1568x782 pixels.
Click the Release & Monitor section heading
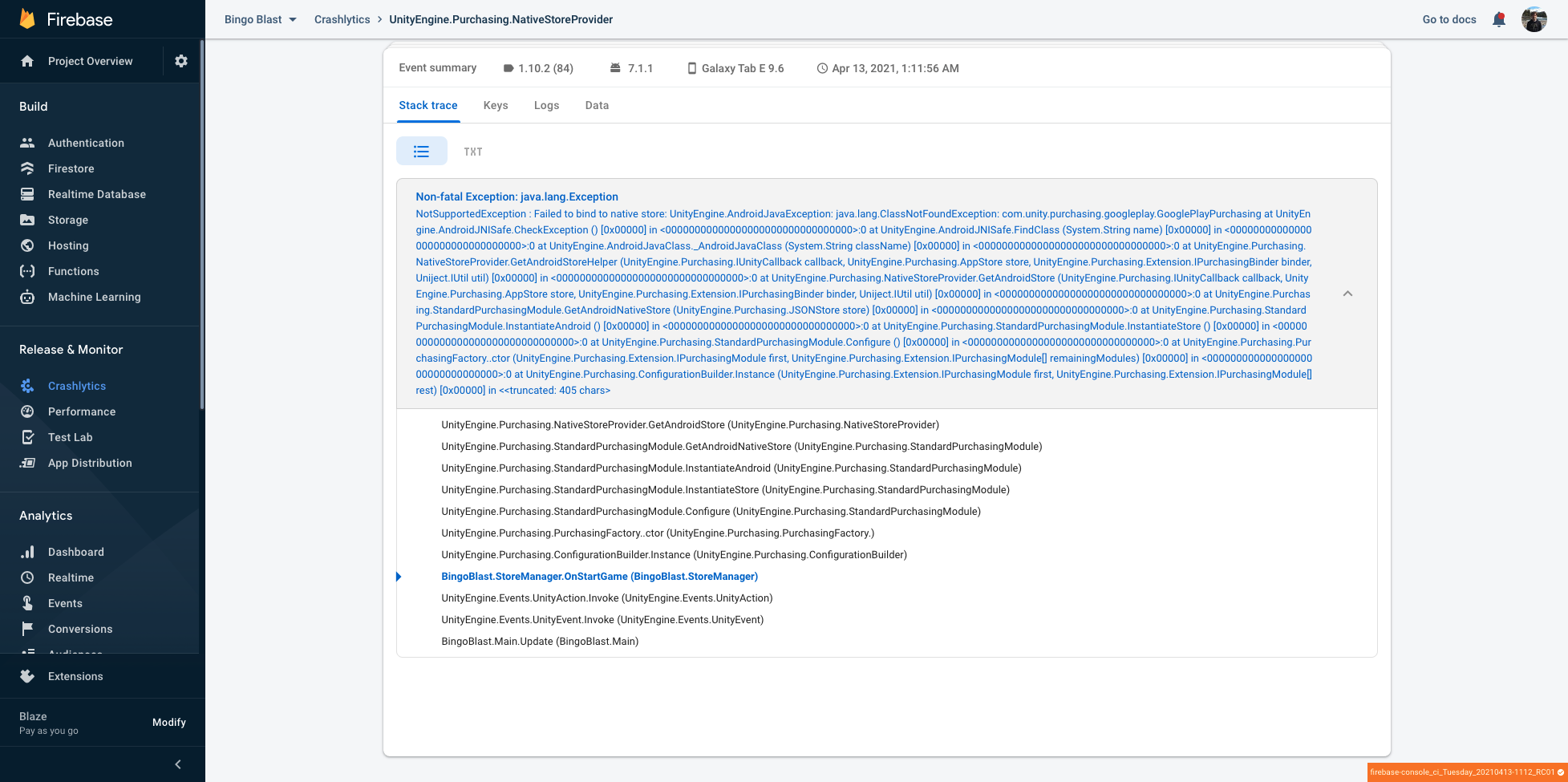click(71, 350)
